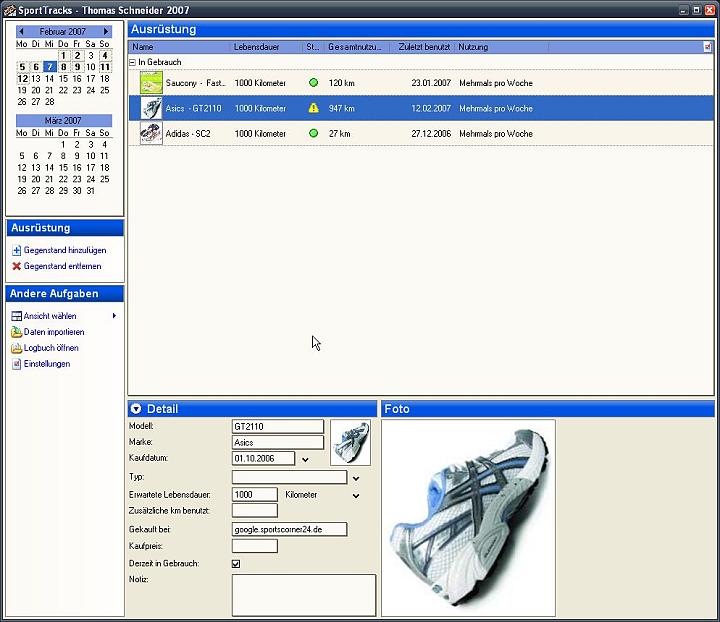Click the yellow warning icon on Asics row
This screenshot has height=622, width=720.
click(x=313, y=108)
